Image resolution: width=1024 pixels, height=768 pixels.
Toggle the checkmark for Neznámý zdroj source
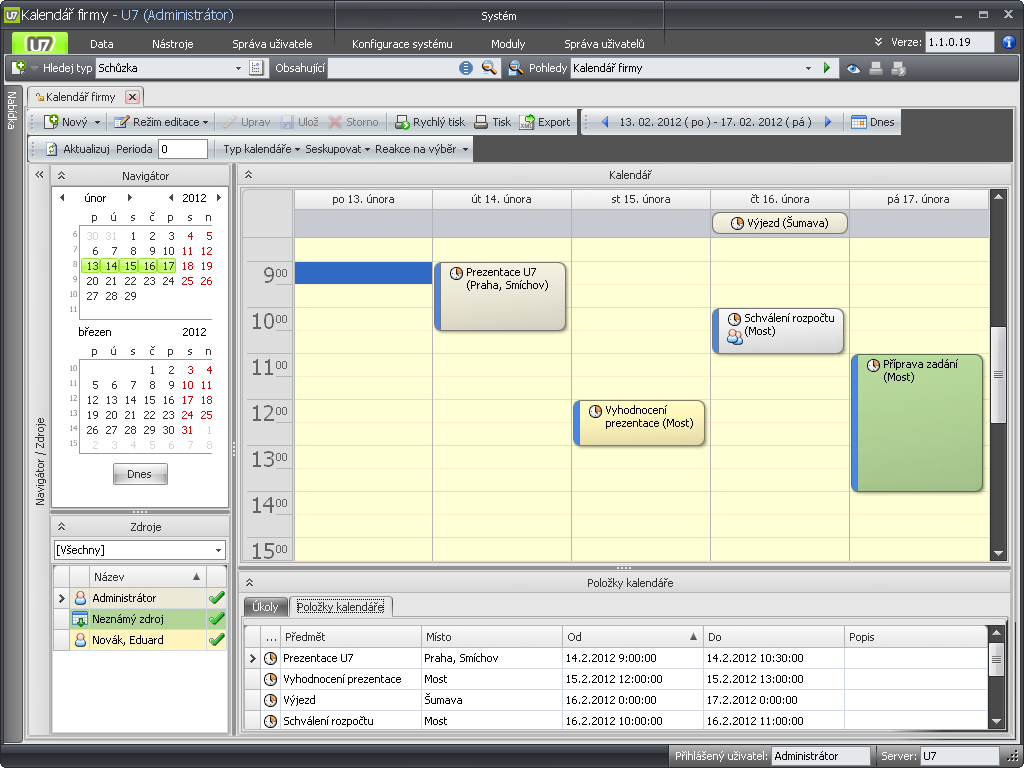[x=216, y=618]
